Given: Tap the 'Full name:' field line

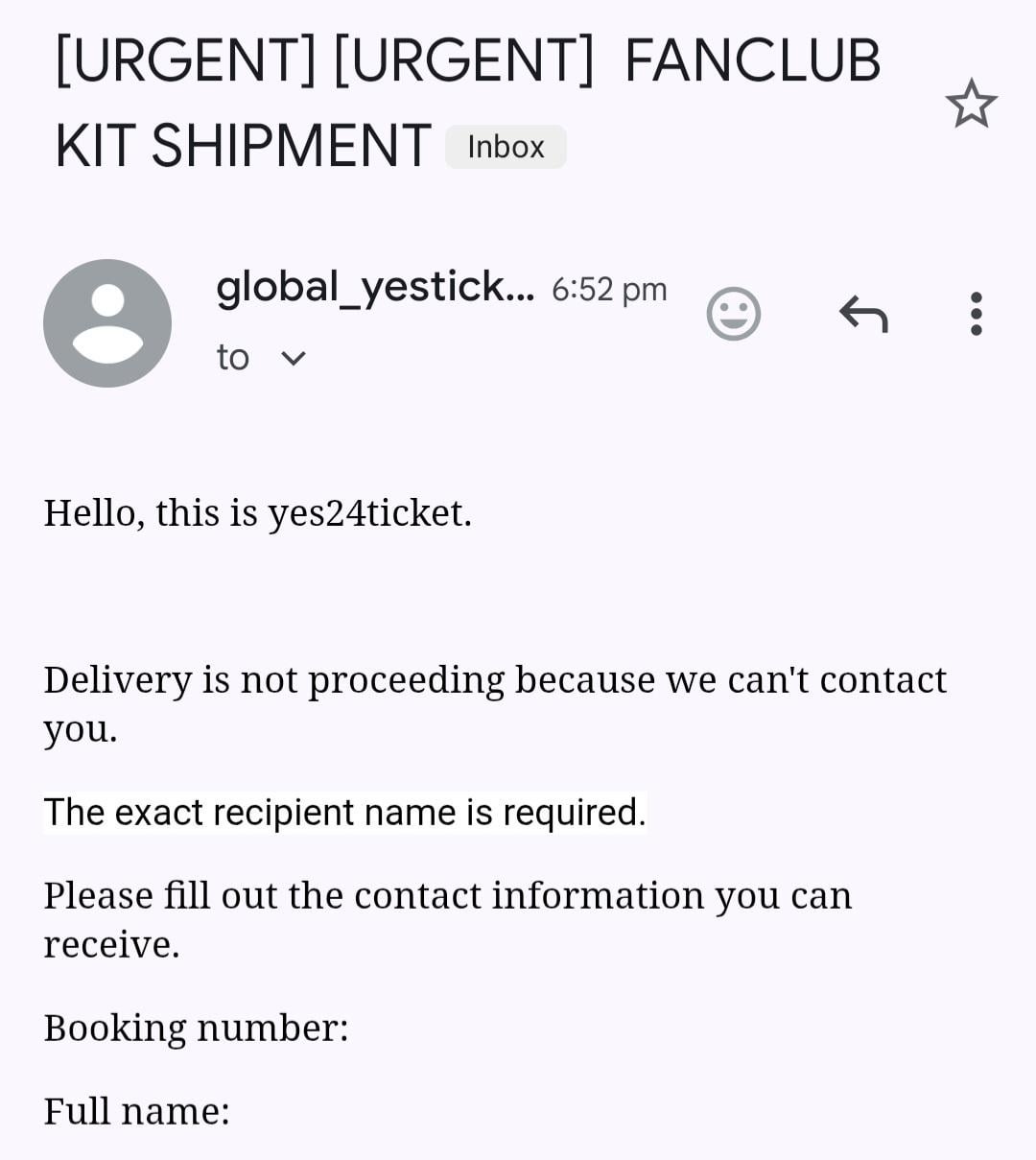Looking at the screenshot, I should click(x=136, y=1111).
